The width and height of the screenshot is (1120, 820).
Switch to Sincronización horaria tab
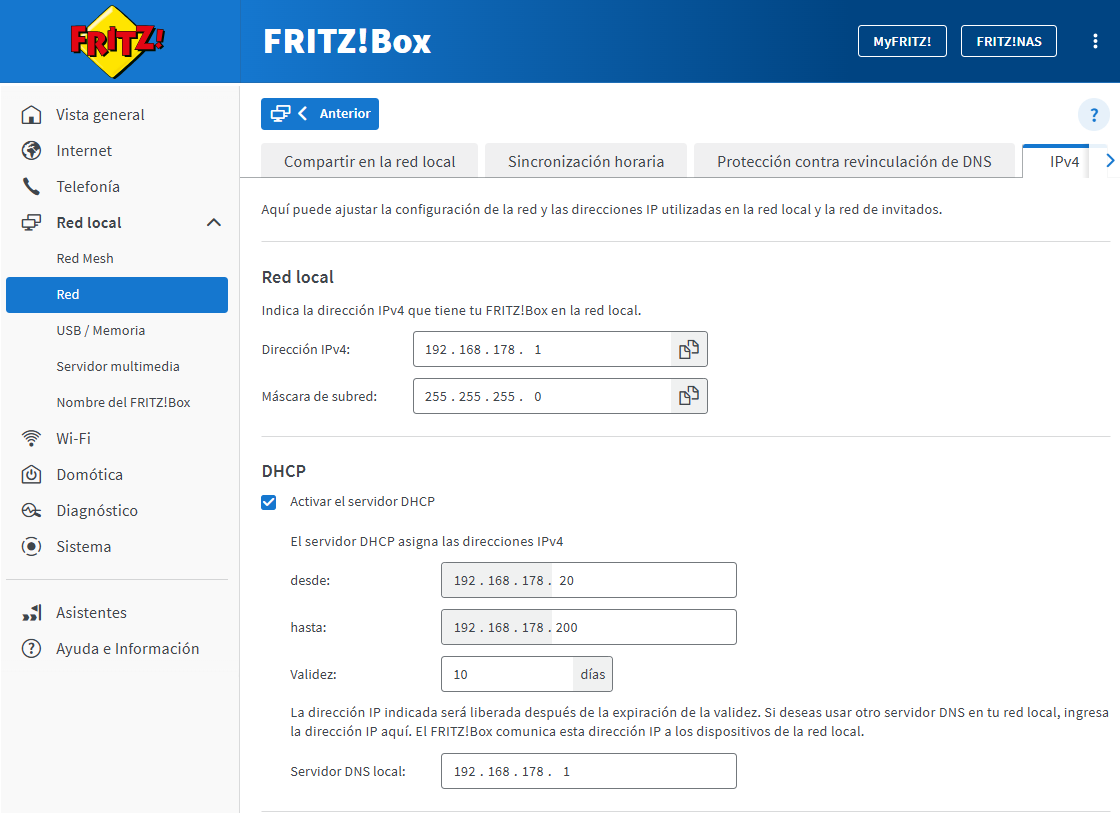[x=586, y=161]
